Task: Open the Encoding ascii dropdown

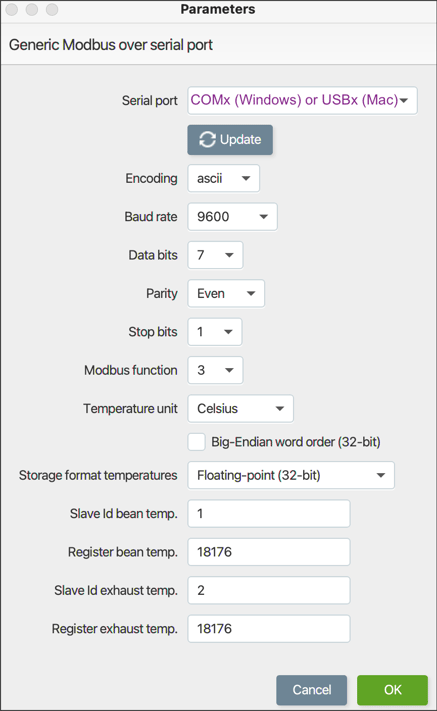Action: click(x=223, y=178)
